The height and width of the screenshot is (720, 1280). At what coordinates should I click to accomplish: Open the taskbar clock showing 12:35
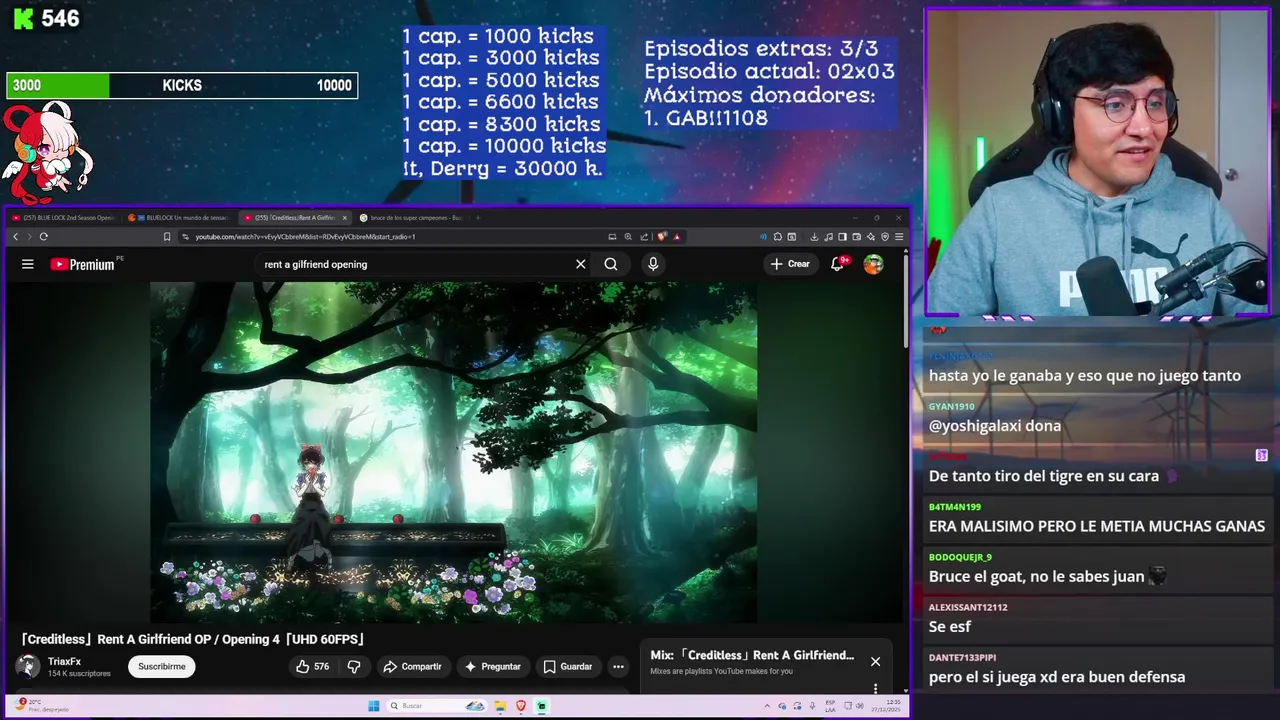pos(886,706)
